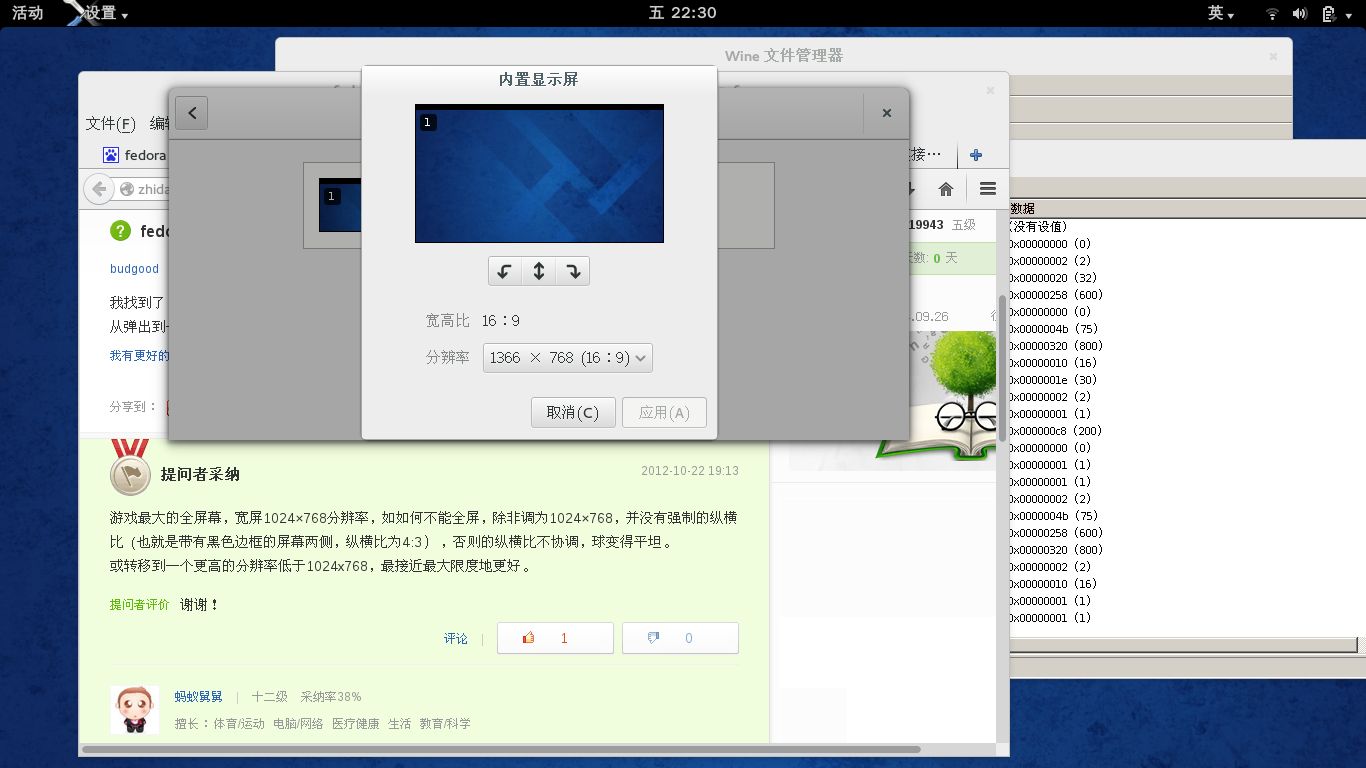
Task: Select the value 0x00000020 (32)
Action: click(x=1053, y=278)
